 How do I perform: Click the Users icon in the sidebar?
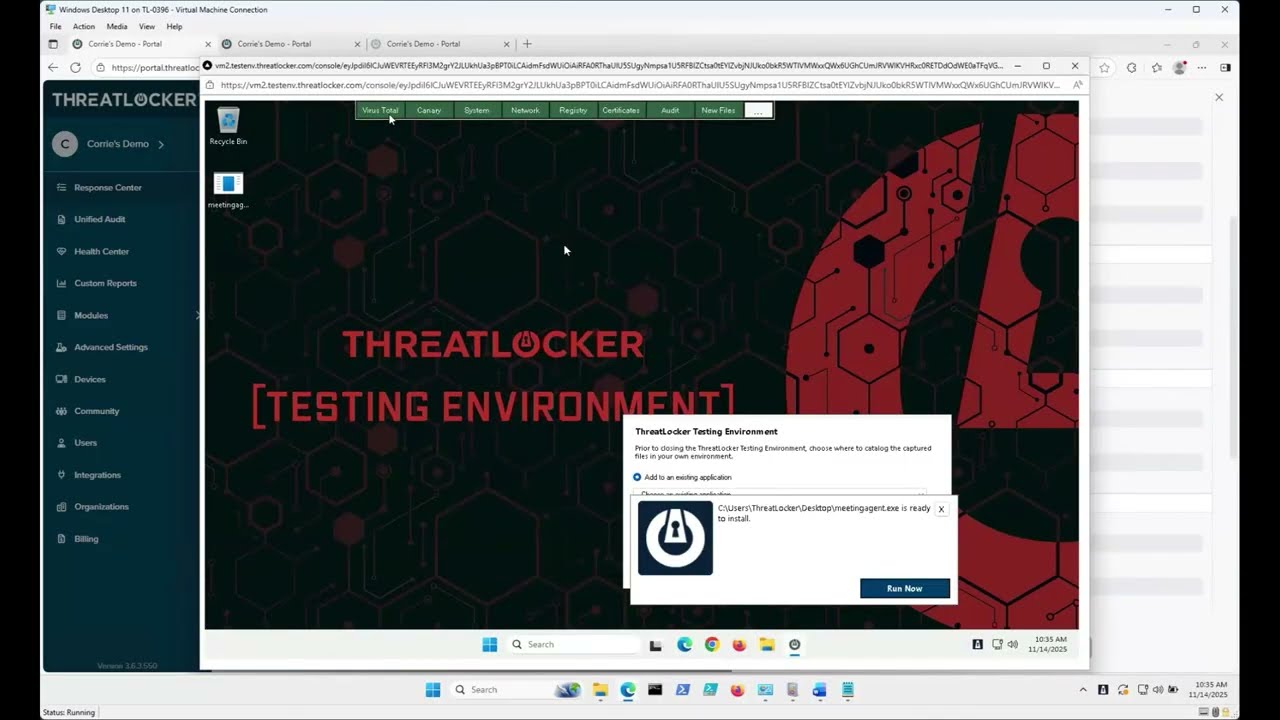[x=62, y=443]
